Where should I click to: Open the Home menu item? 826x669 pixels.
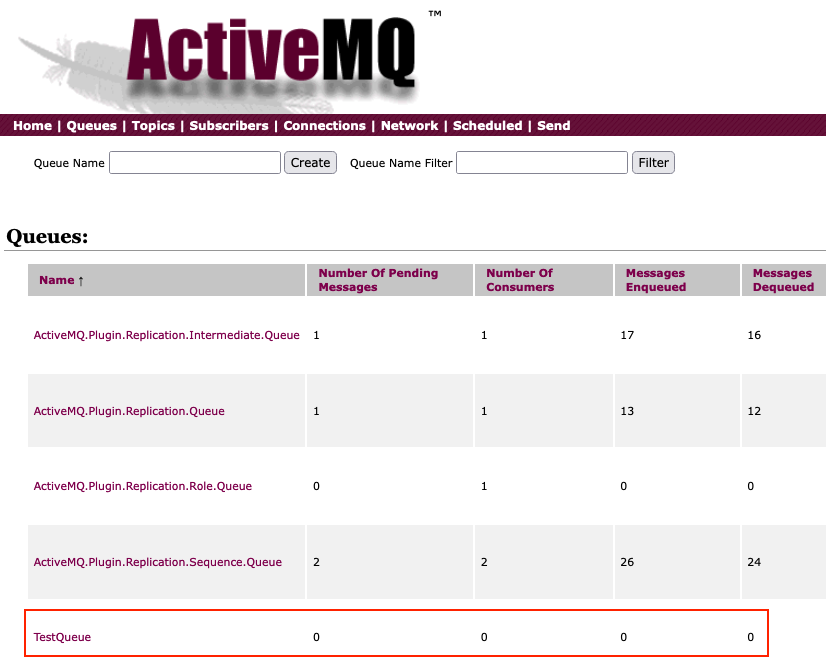click(x=33, y=125)
